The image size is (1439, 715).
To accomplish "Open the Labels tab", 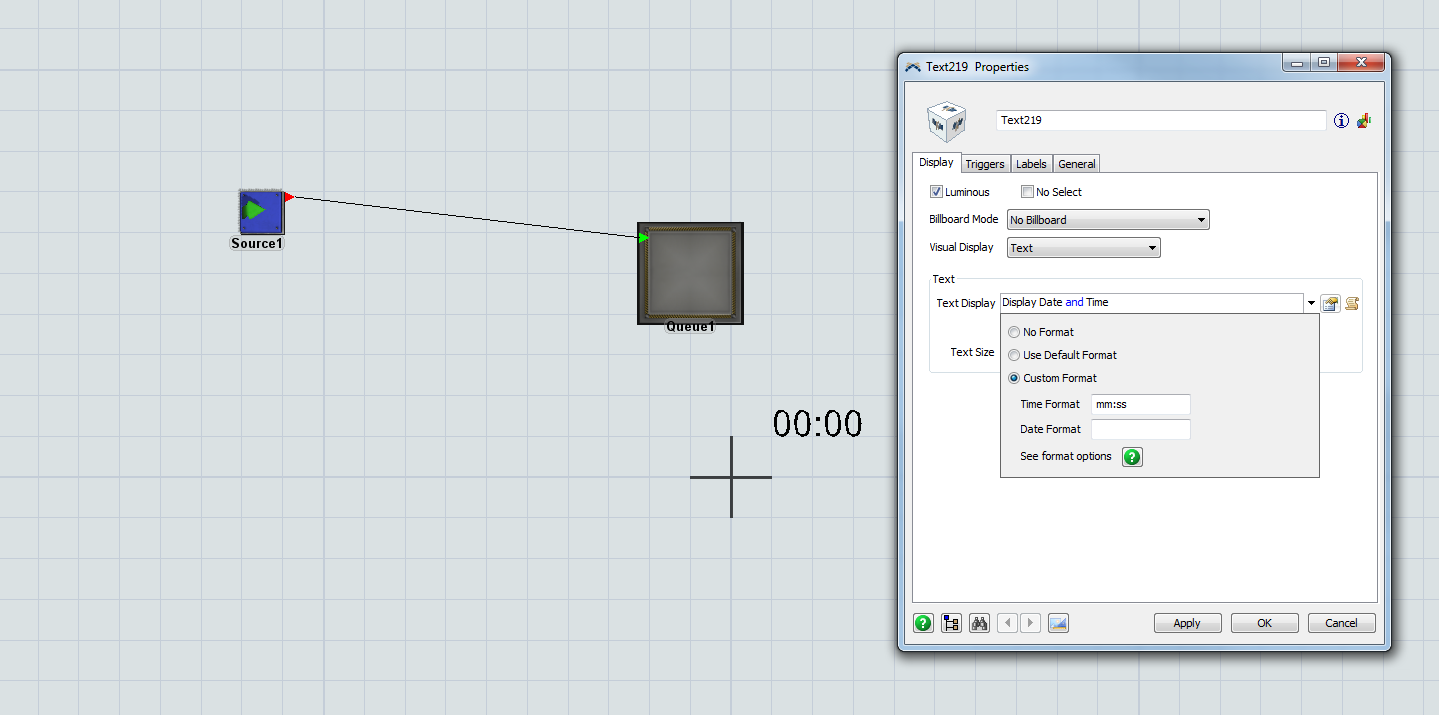I will 1031,164.
